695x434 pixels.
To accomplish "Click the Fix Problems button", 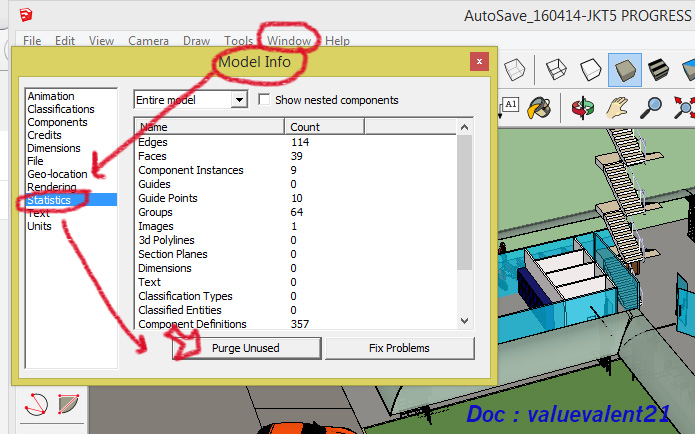I will coord(399,348).
